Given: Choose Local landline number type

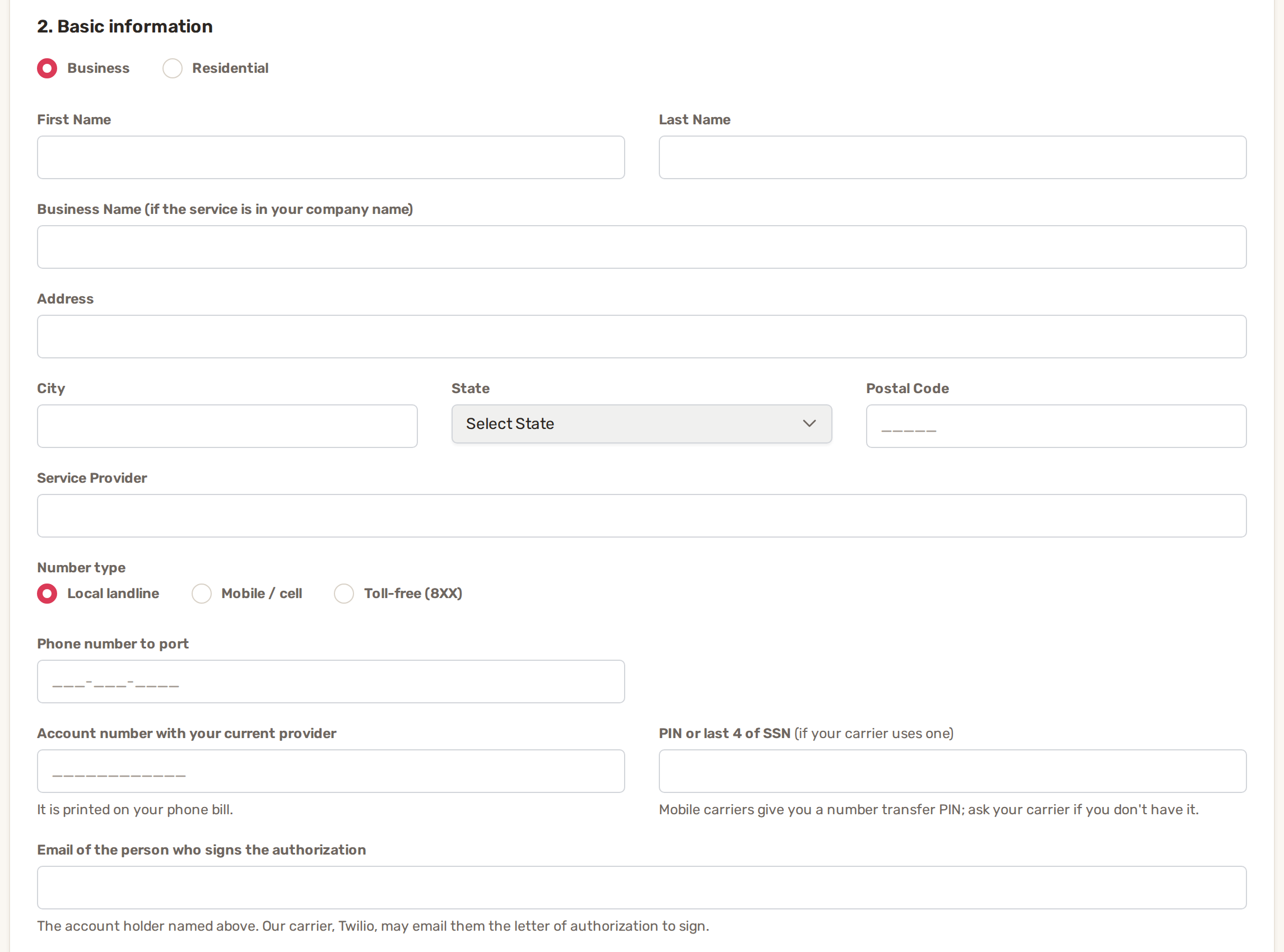Looking at the screenshot, I should (x=47, y=594).
